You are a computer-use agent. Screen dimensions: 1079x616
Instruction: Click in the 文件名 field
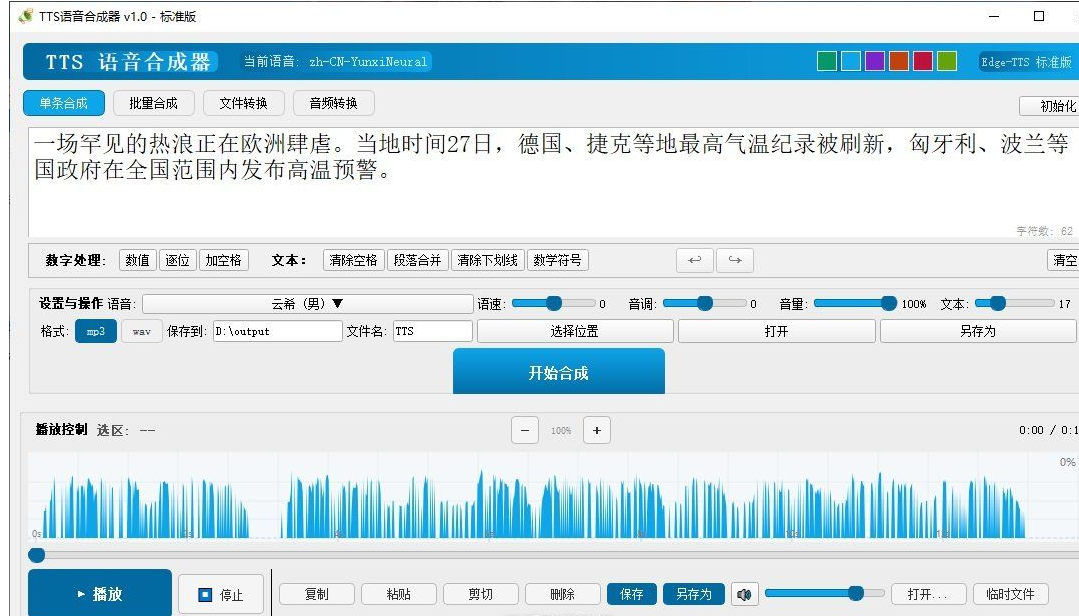(433, 331)
